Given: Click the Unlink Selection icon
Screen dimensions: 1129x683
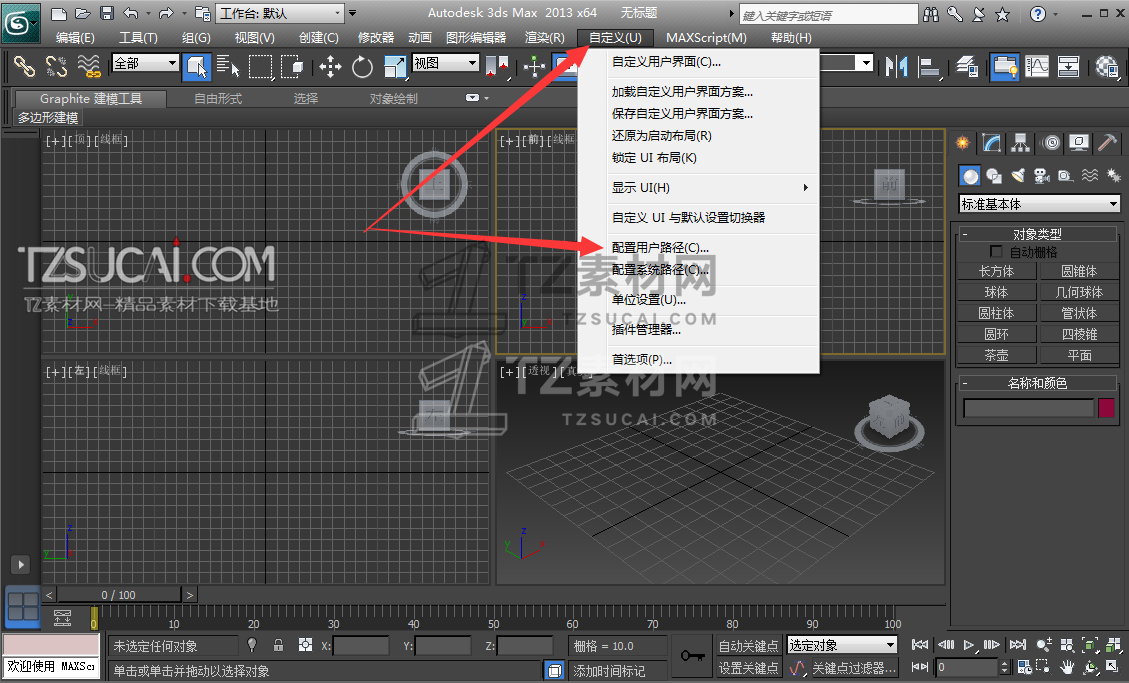Looking at the screenshot, I should pos(56,67).
